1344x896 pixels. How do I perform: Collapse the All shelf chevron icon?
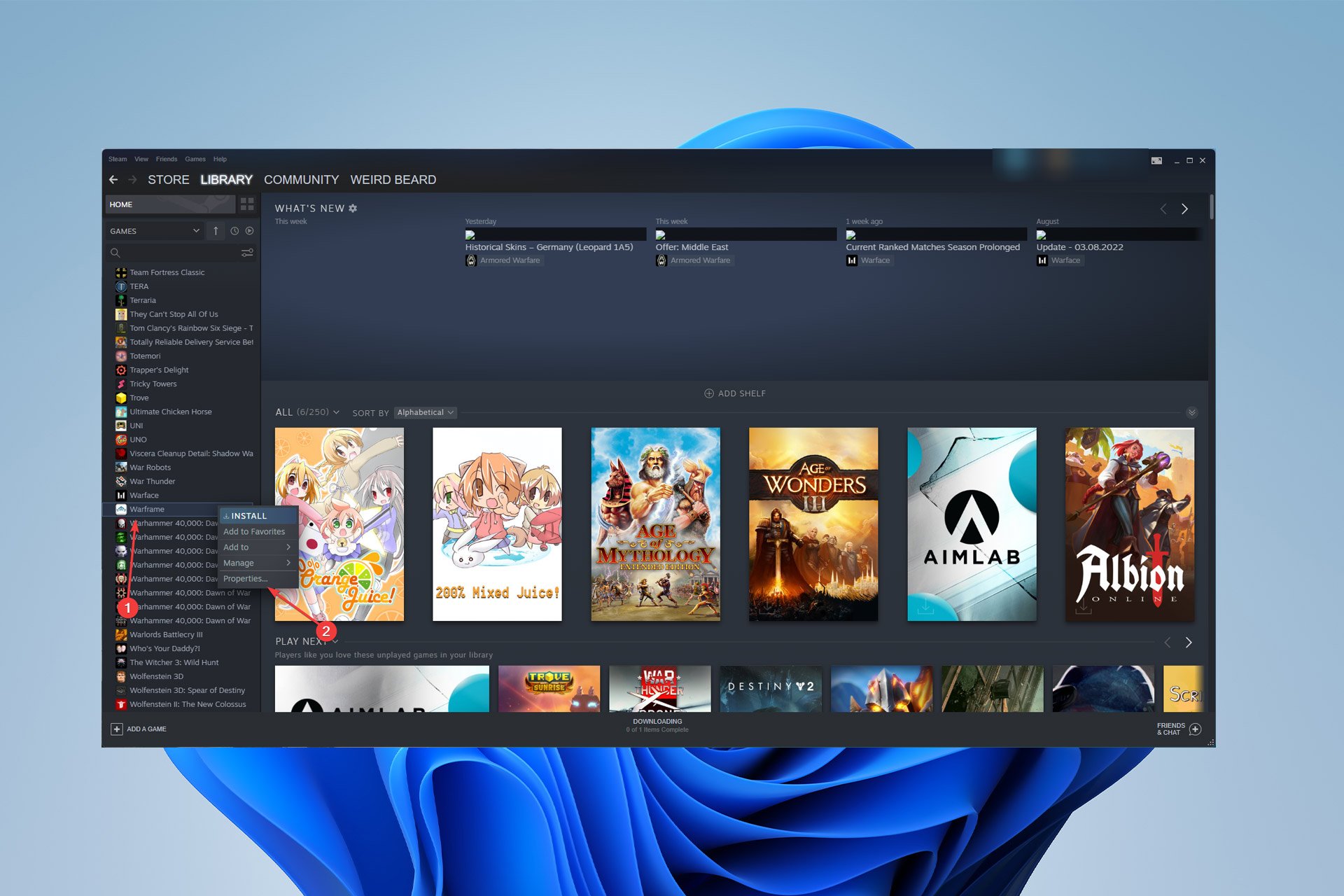point(1191,412)
